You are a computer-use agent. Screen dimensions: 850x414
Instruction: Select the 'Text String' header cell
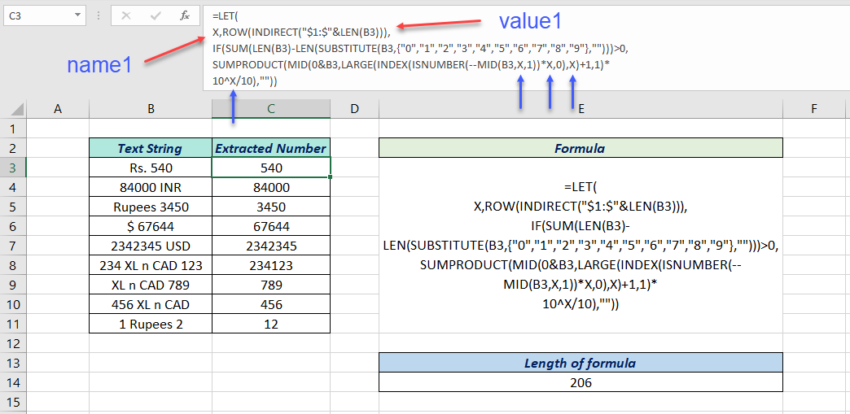point(150,148)
